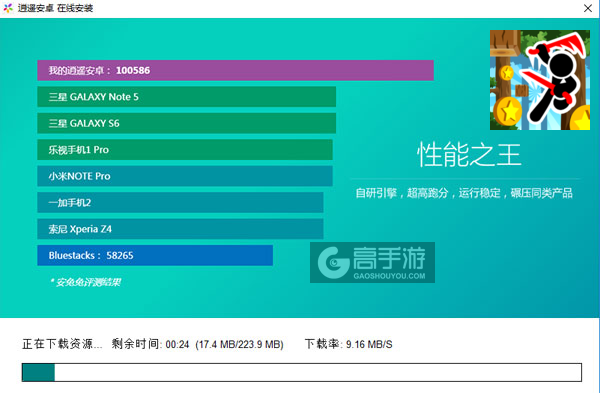
Task: Click the 剩余时间 00:24 readout
Action: (x=150, y=344)
